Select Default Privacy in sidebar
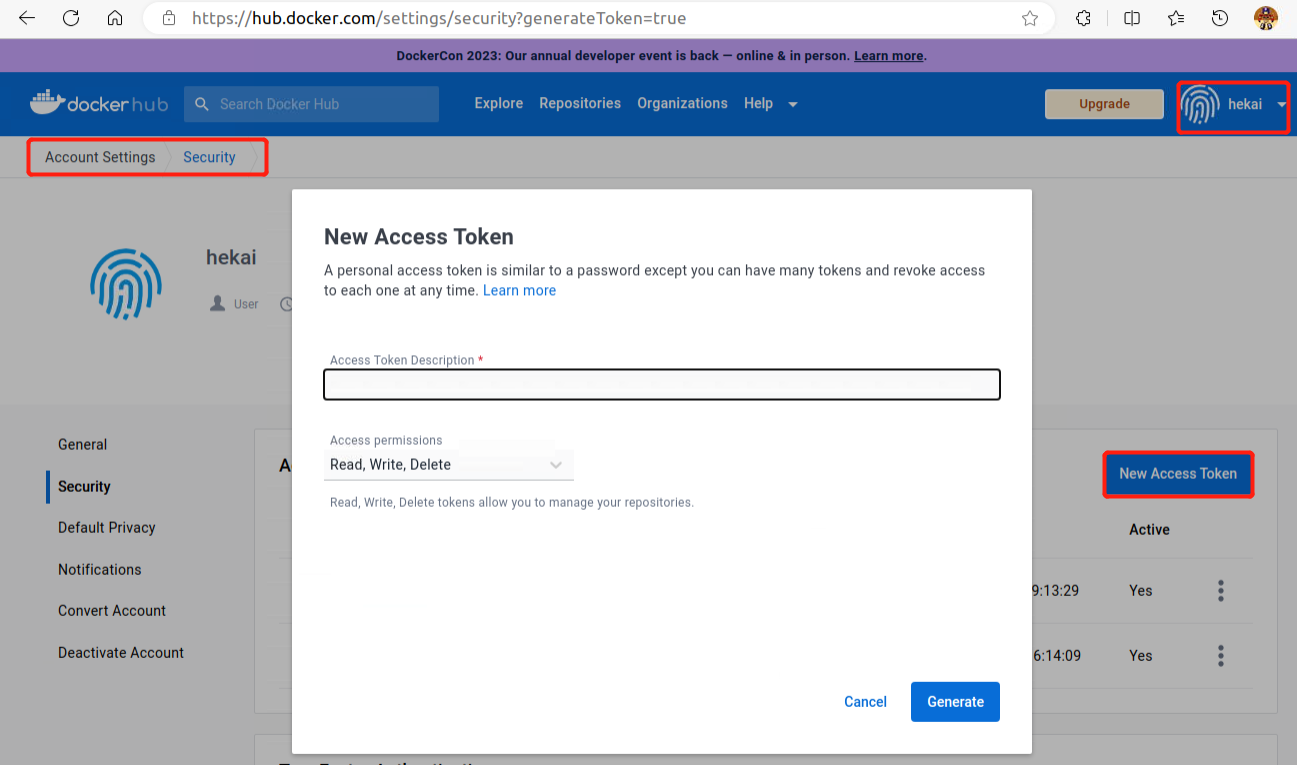 [107, 528]
